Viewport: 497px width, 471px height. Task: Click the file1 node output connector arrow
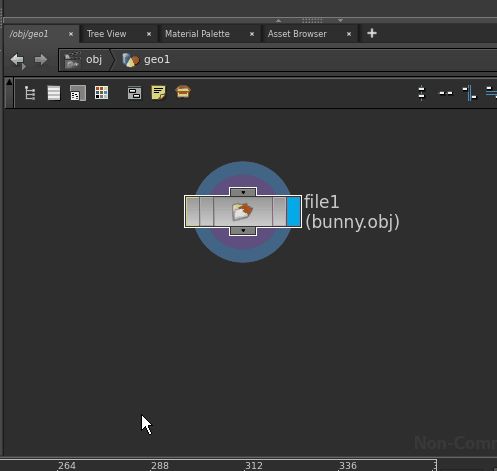point(243,231)
